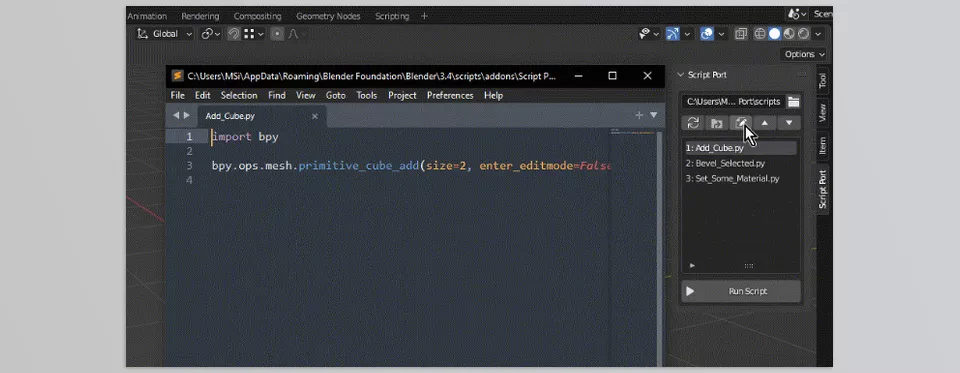Click the edit script icon in Script Port

(741, 123)
